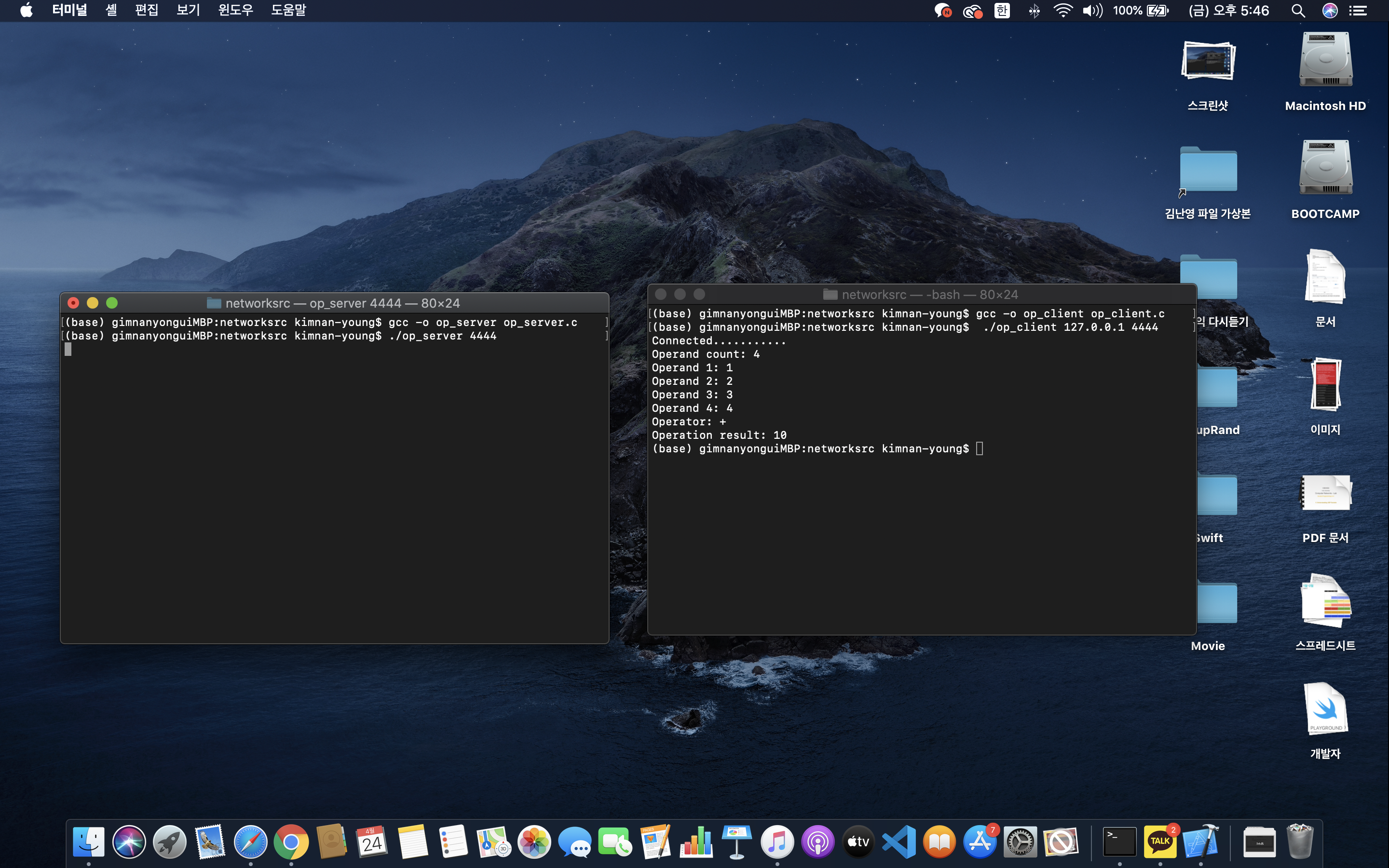1389x868 pixels.
Task: Toggle Bluetooth from the menu bar icon
Action: [1034, 10]
